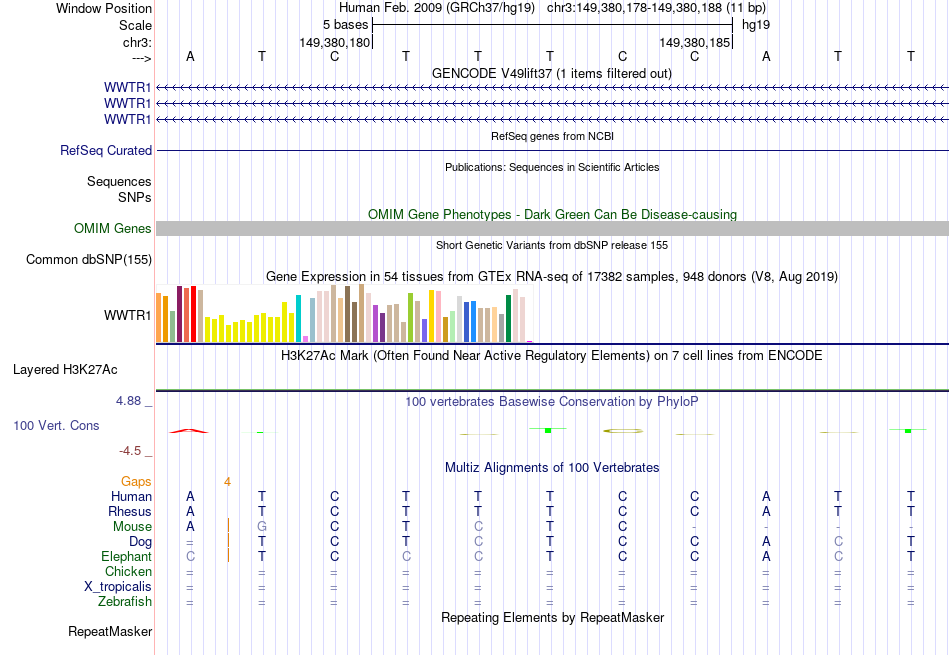Click the -4.5 lower PhyloP scale value

(130, 451)
